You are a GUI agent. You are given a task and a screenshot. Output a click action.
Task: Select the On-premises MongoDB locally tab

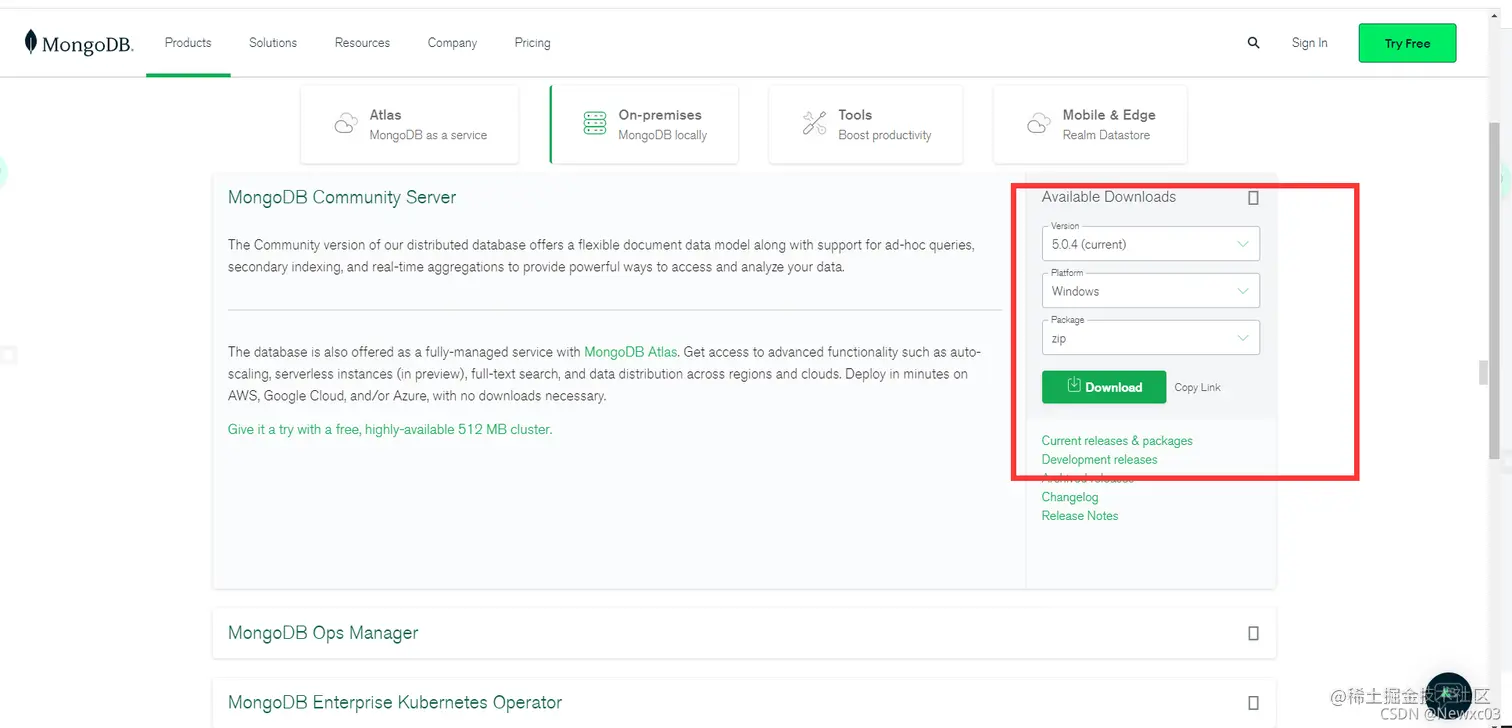click(x=644, y=125)
